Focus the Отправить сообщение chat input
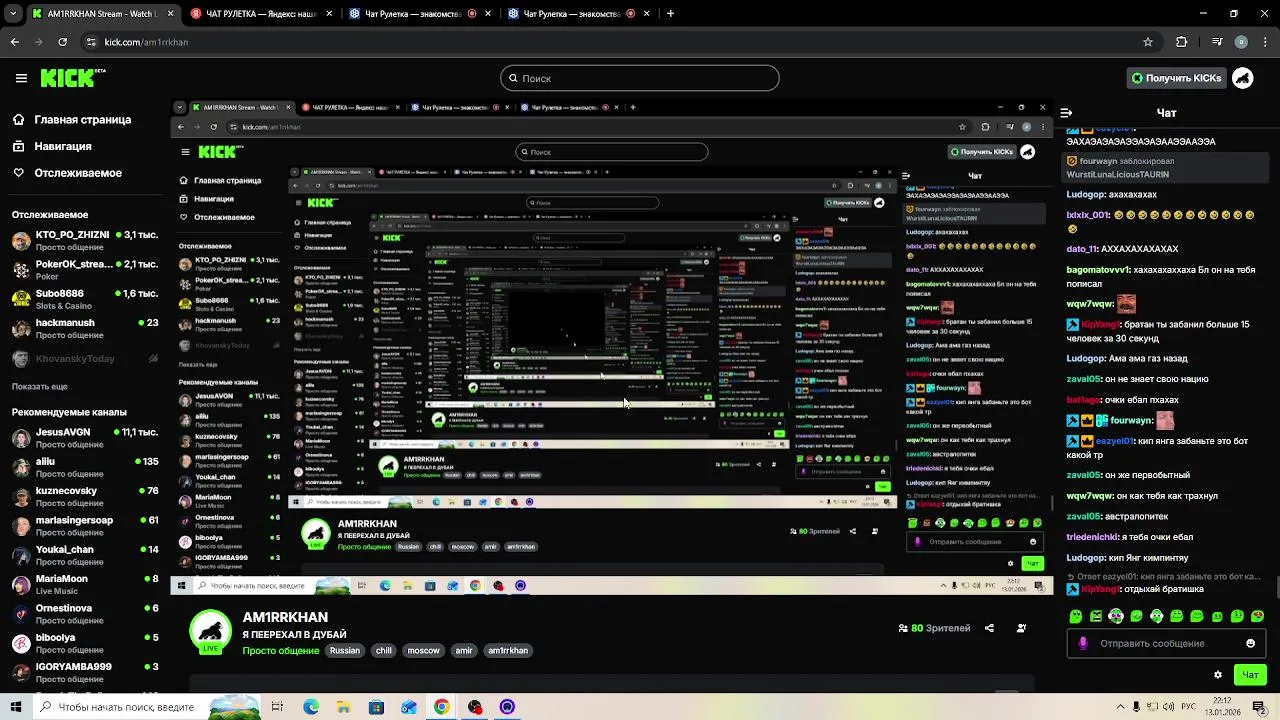 point(1166,643)
